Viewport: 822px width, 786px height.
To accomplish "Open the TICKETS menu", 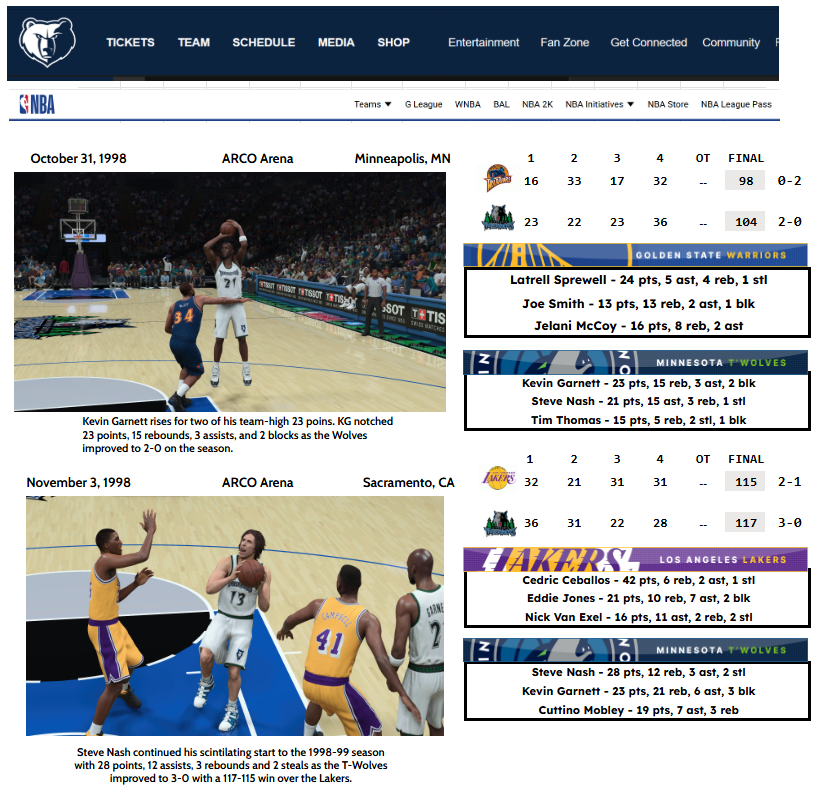I will (x=131, y=42).
